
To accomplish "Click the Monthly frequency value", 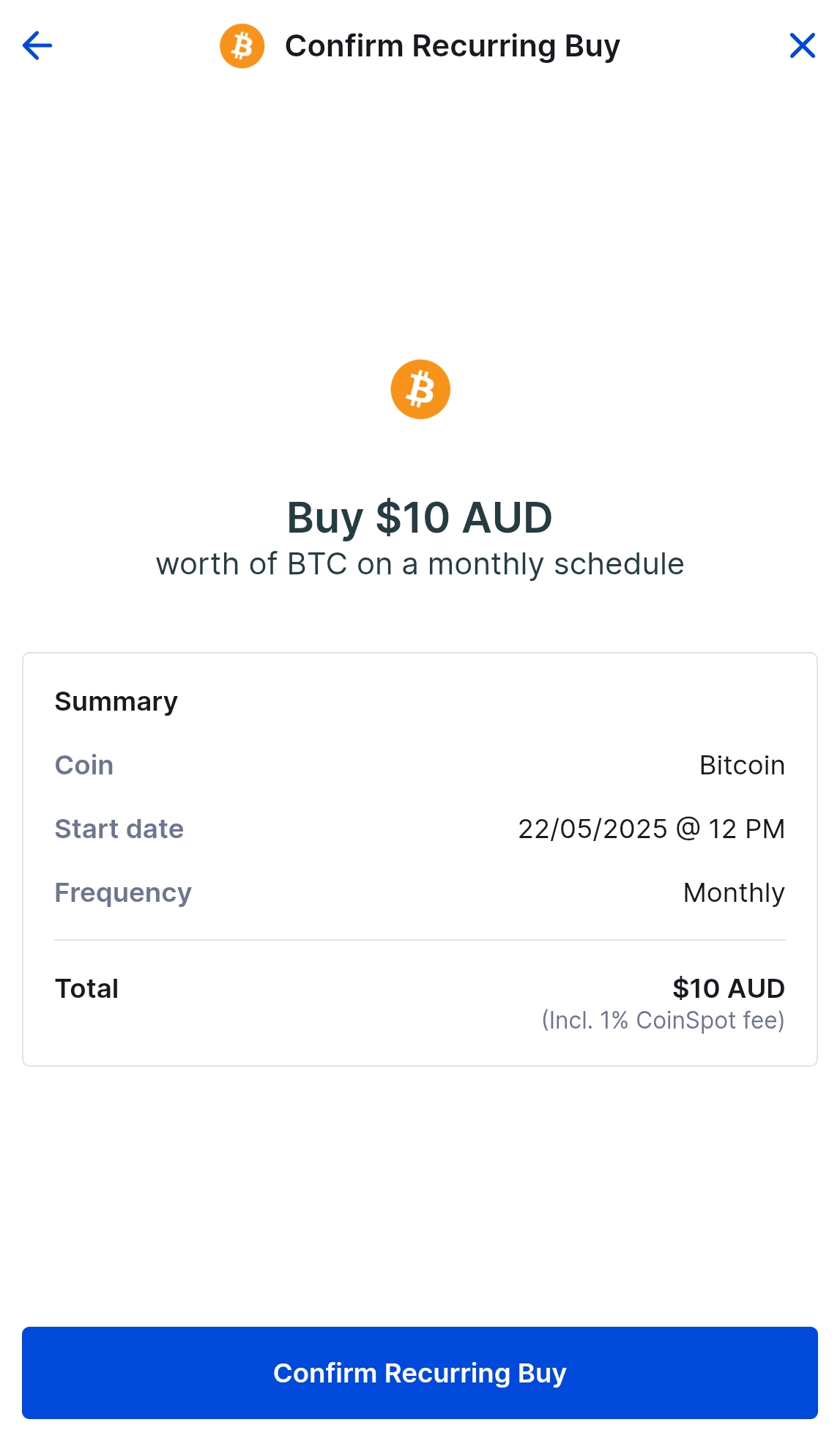I will tap(733, 893).
